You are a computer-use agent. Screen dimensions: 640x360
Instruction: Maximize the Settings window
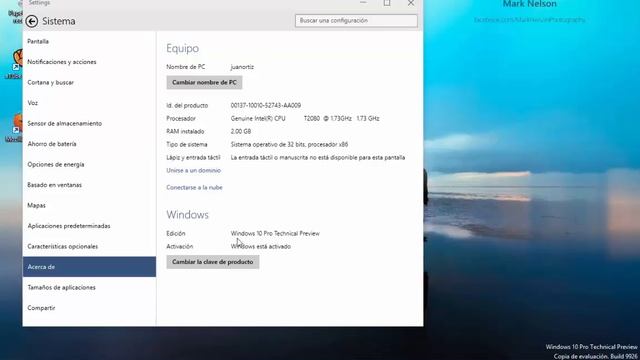point(387,3)
